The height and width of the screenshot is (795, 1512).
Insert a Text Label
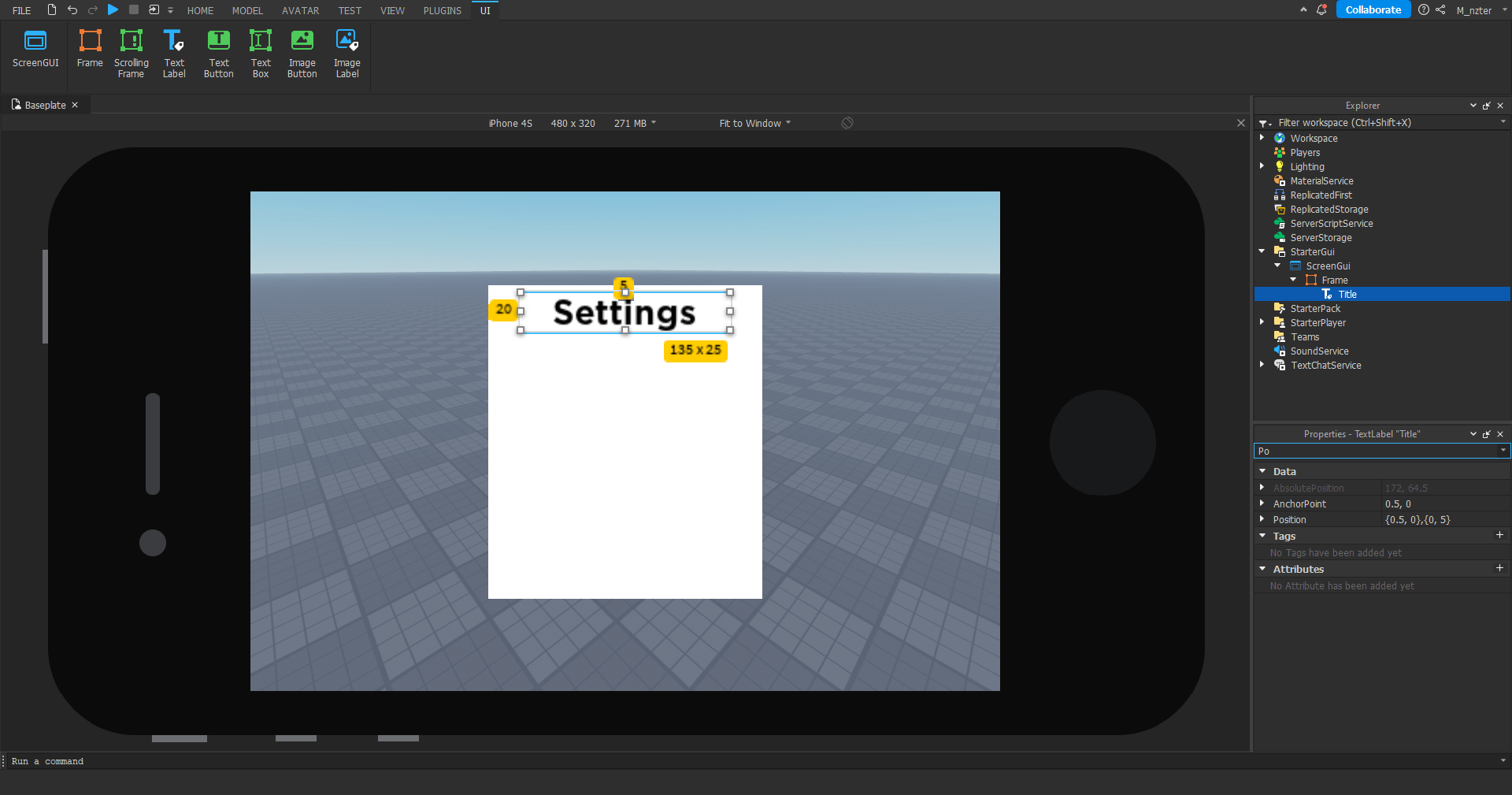[x=173, y=49]
